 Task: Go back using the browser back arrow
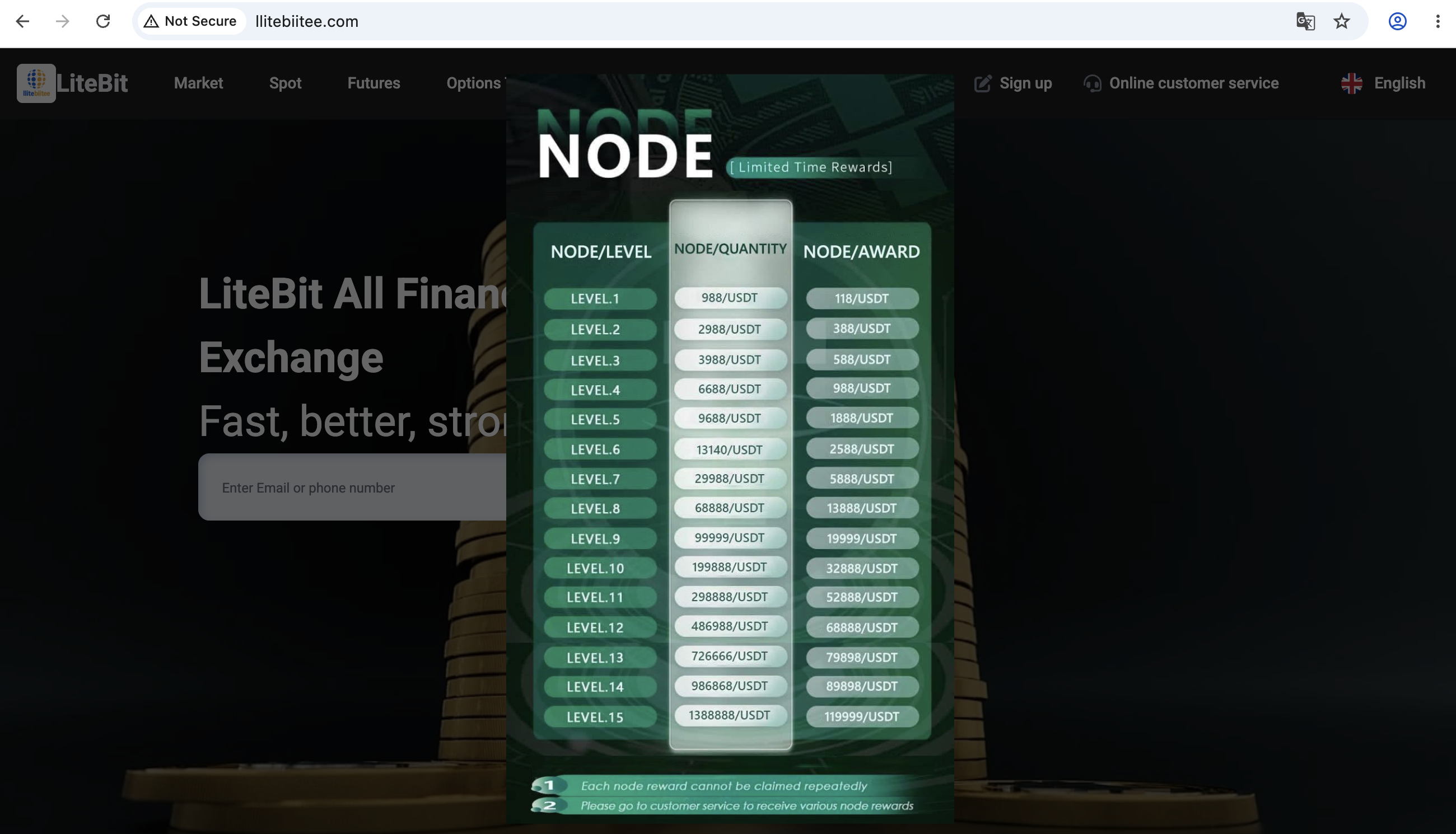[x=22, y=21]
